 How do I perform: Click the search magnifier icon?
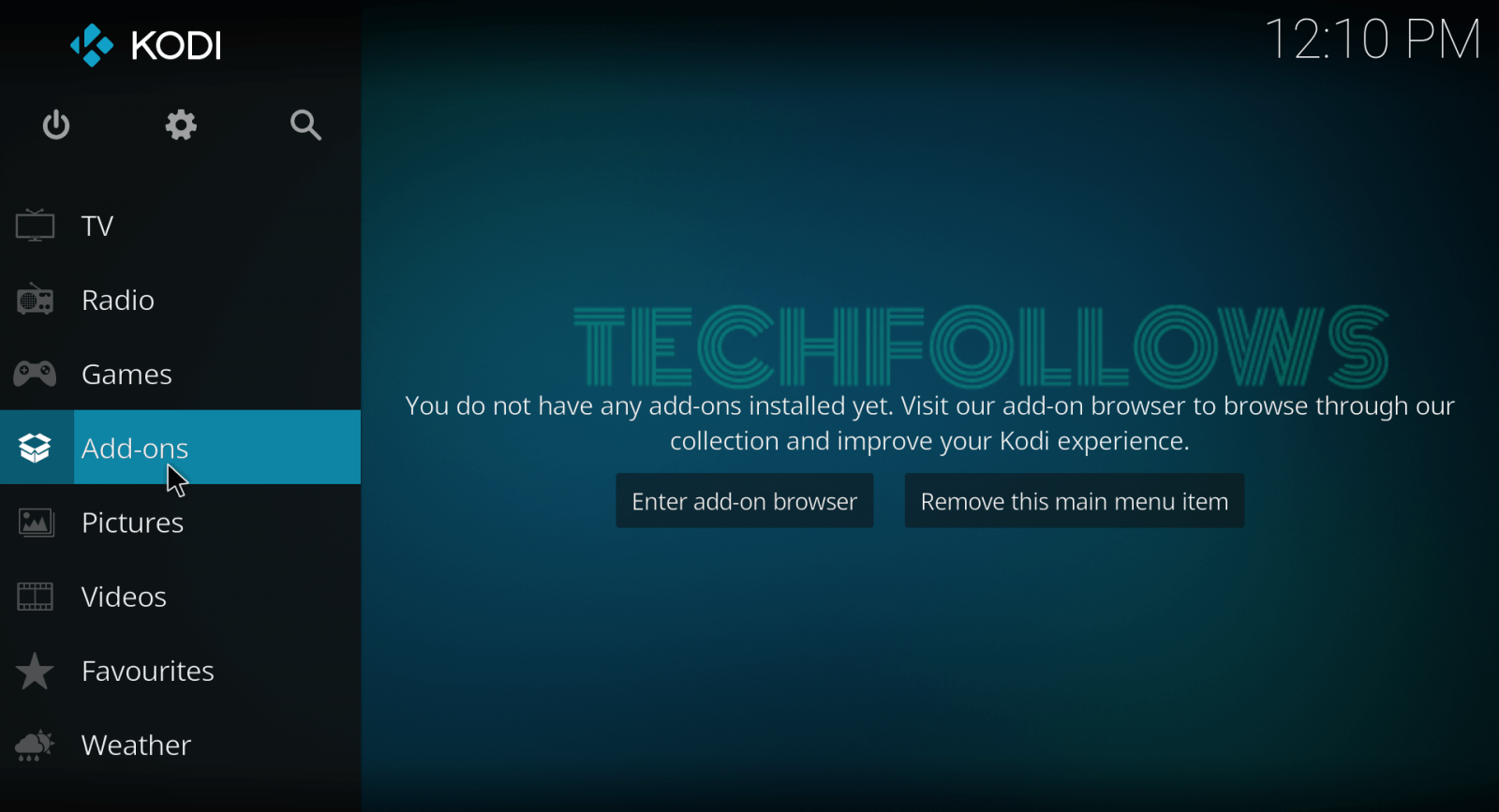pyautogui.click(x=305, y=125)
